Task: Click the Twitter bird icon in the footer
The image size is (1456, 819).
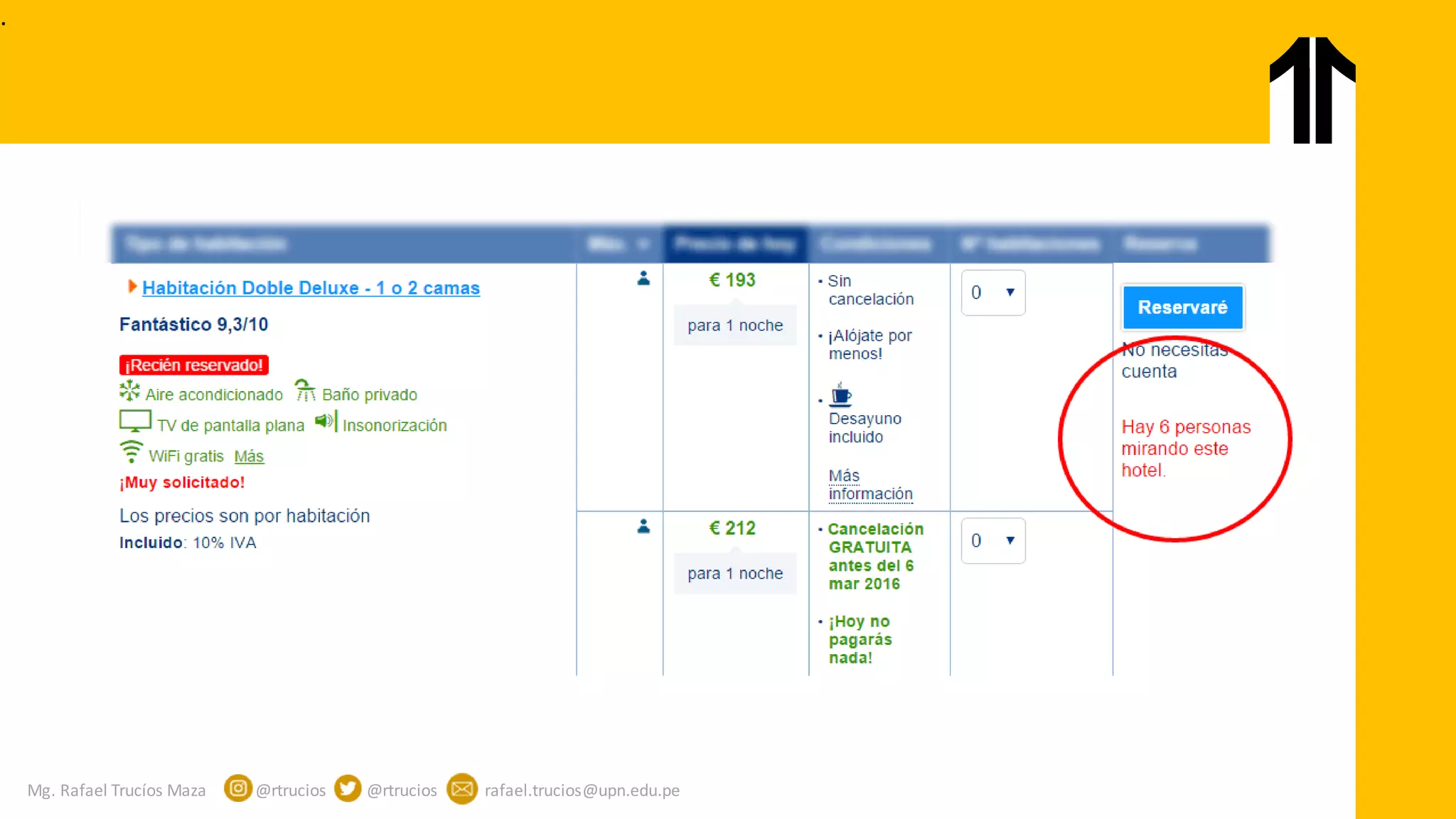Action: point(348,788)
